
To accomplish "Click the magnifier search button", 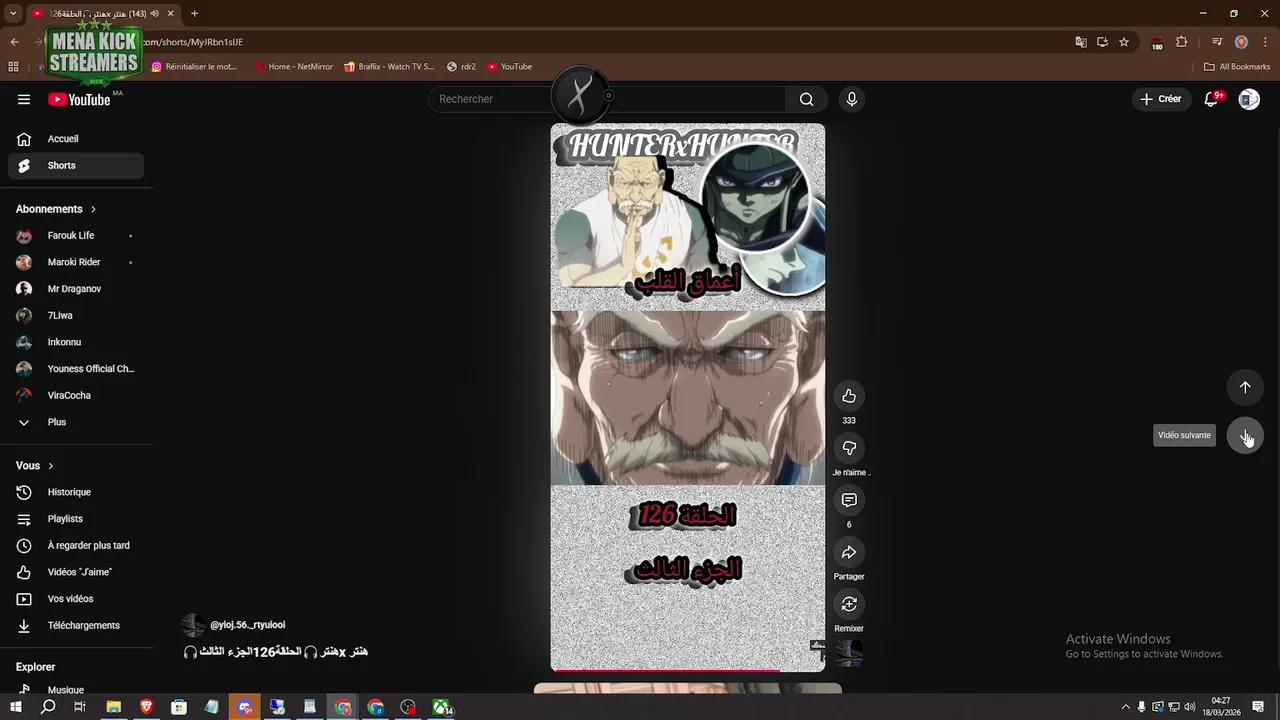I will [806, 99].
